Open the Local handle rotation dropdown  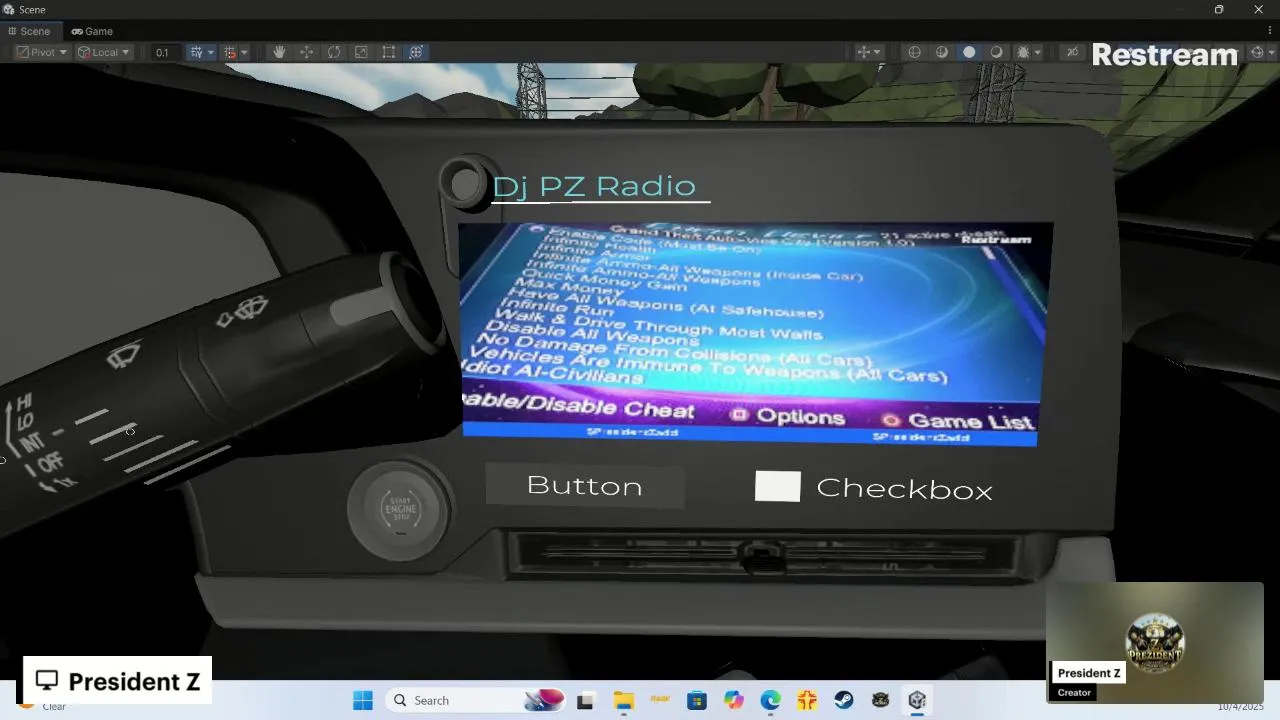[104, 52]
